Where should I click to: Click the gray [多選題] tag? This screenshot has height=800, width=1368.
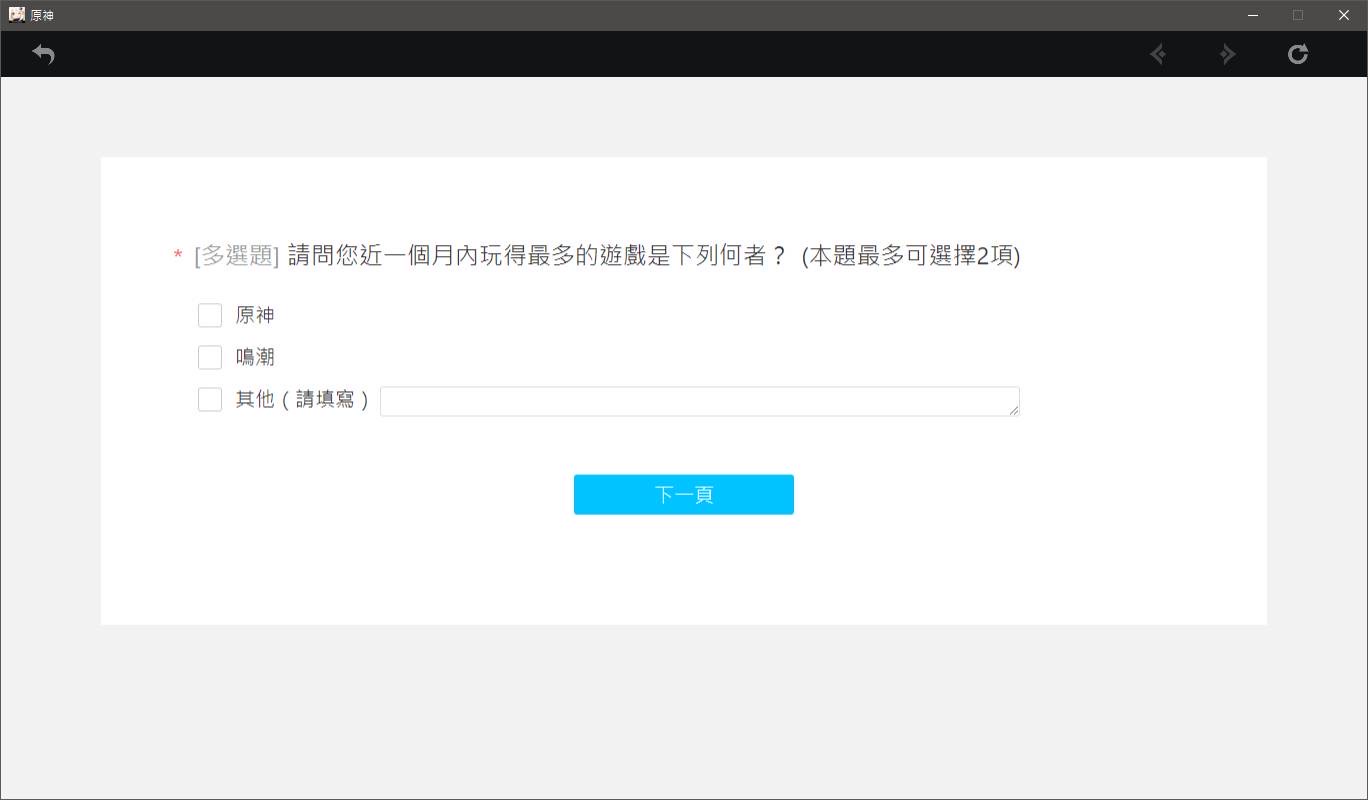236,256
